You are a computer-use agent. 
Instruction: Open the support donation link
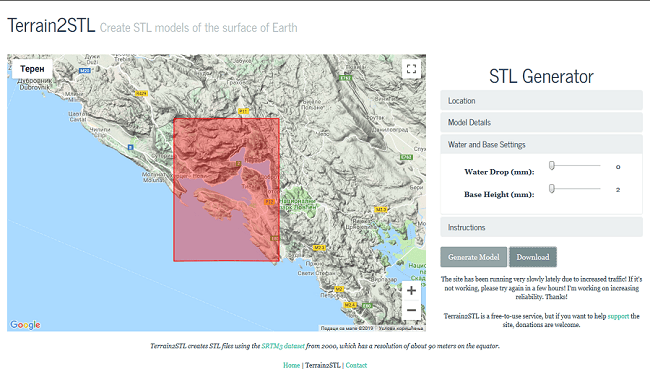(x=618, y=316)
